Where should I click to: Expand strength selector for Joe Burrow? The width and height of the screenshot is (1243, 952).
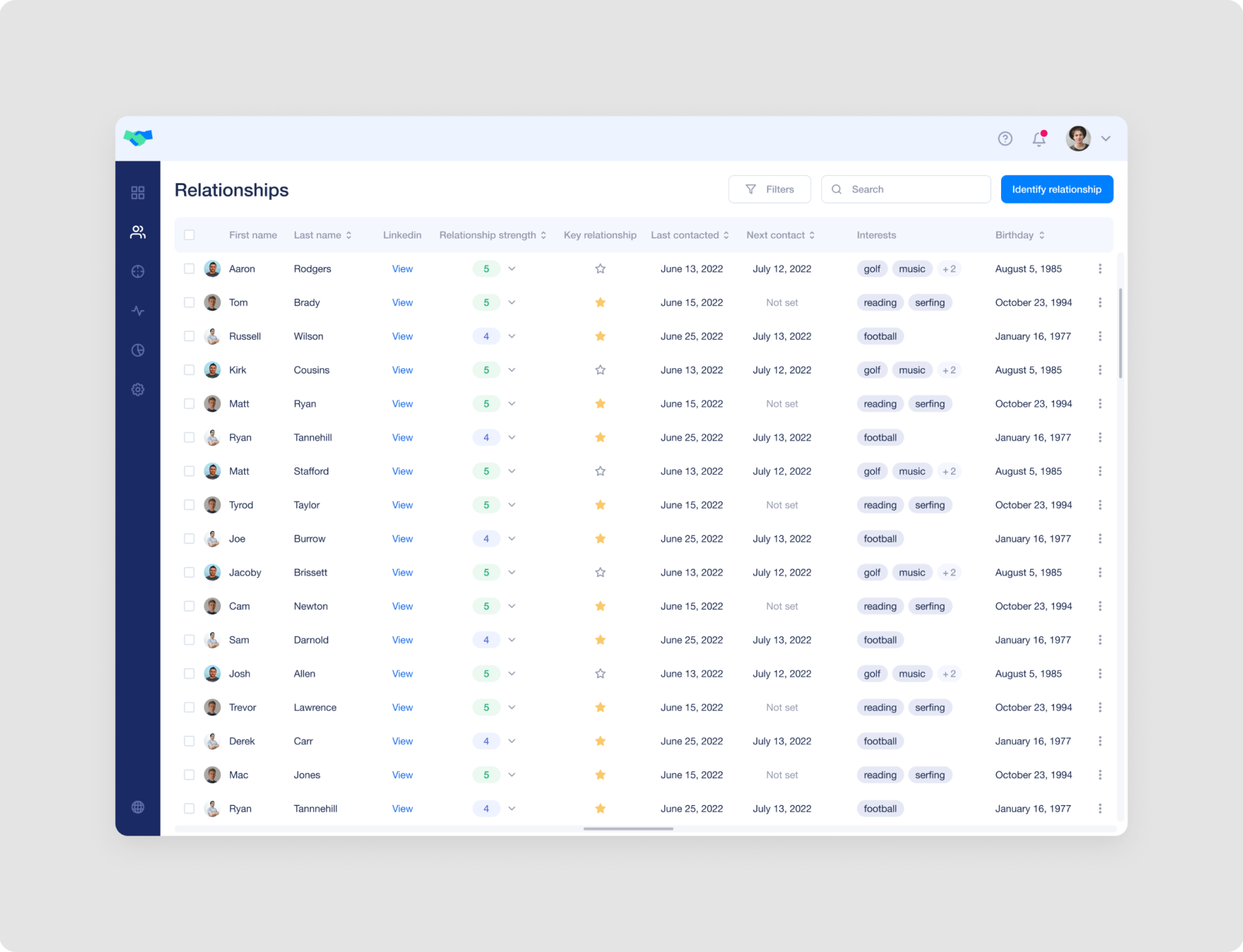point(512,538)
